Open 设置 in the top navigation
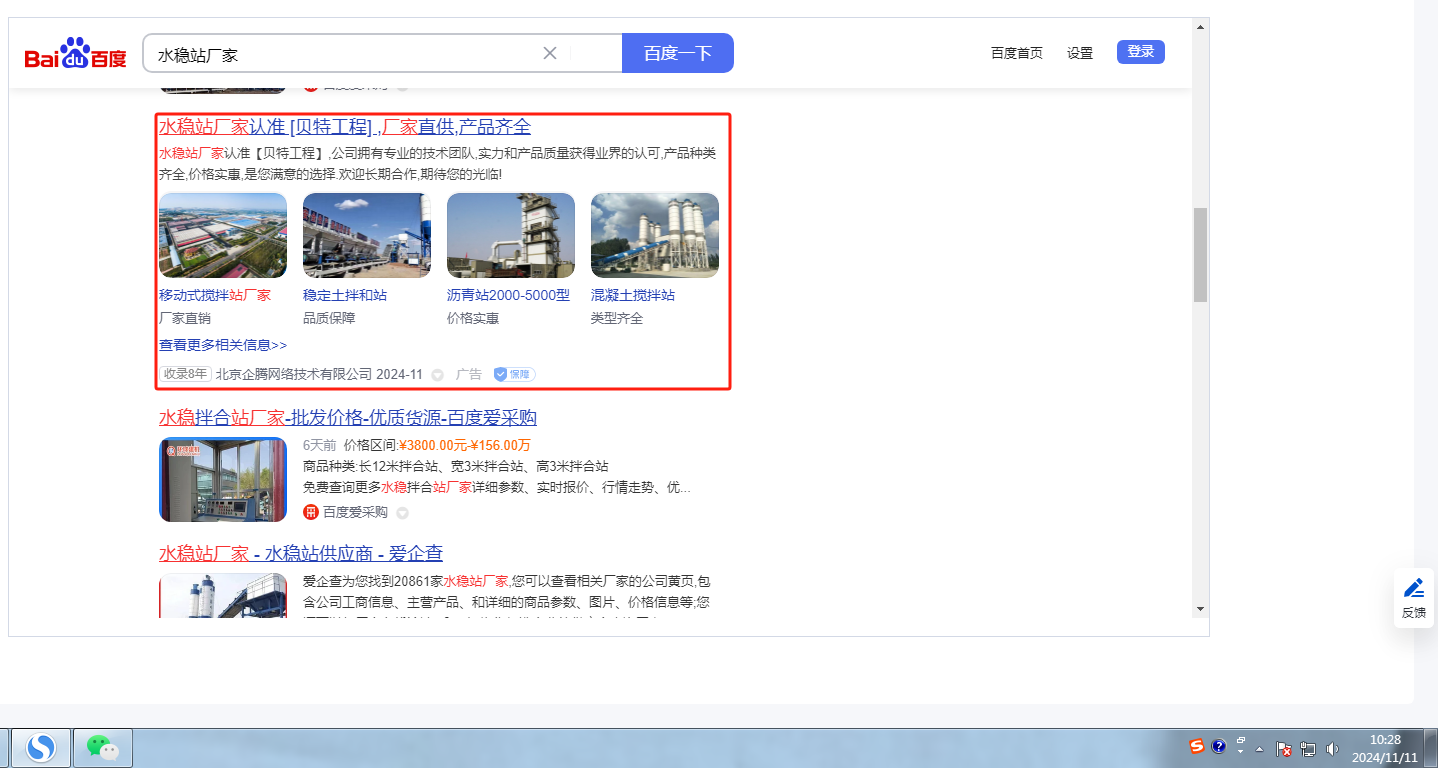The height and width of the screenshot is (768, 1438). pos(1080,53)
